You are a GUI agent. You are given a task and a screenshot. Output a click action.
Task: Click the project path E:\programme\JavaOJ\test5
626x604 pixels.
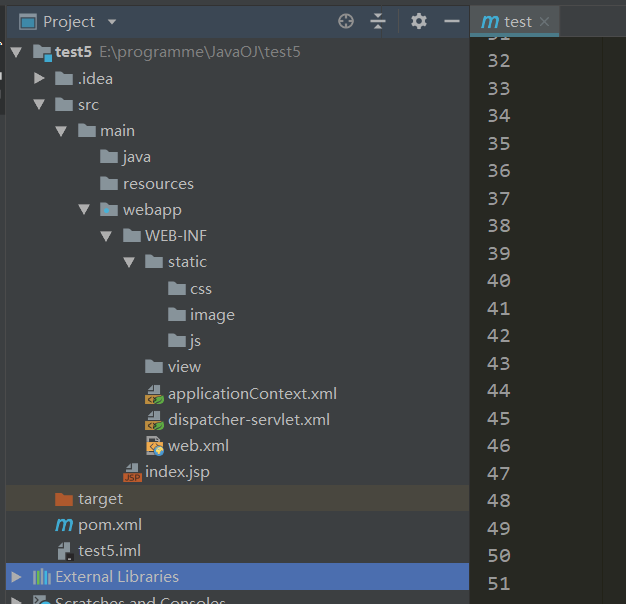200,52
